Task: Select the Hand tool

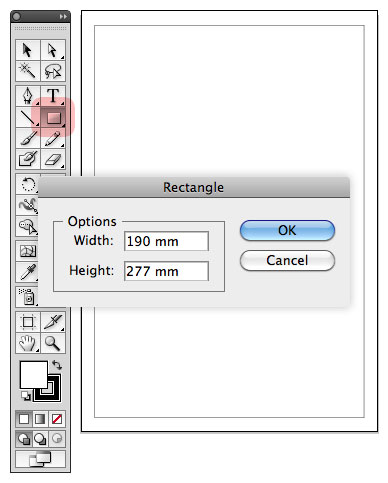Action: pos(28,343)
